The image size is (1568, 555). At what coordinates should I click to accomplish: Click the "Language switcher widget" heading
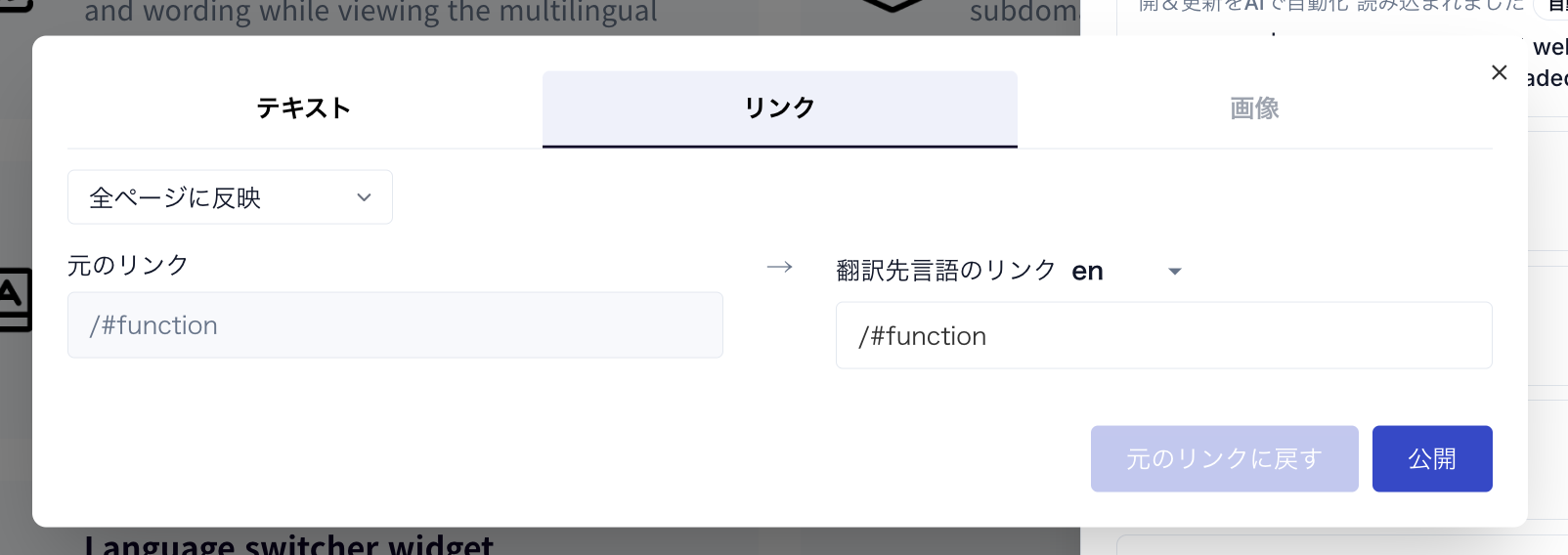point(289,545)
